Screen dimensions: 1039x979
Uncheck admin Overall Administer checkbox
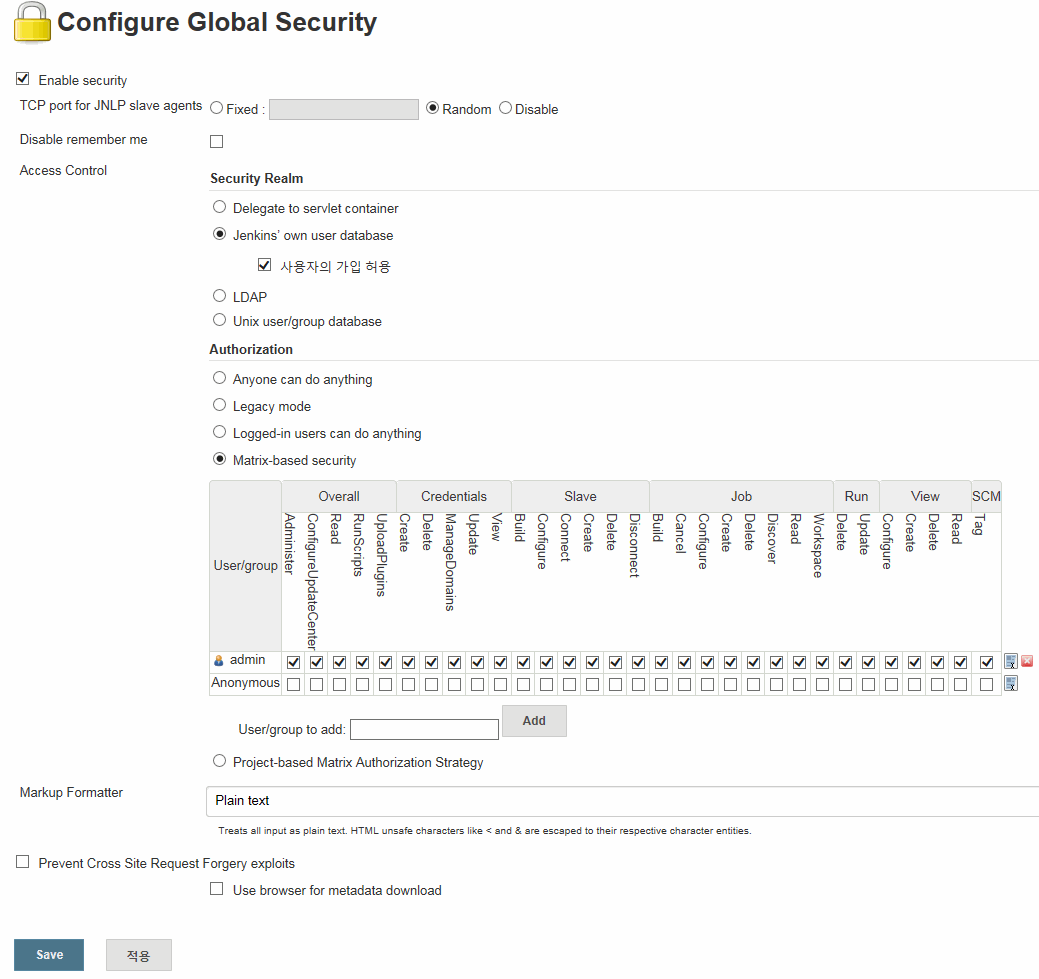pos(294,662)
